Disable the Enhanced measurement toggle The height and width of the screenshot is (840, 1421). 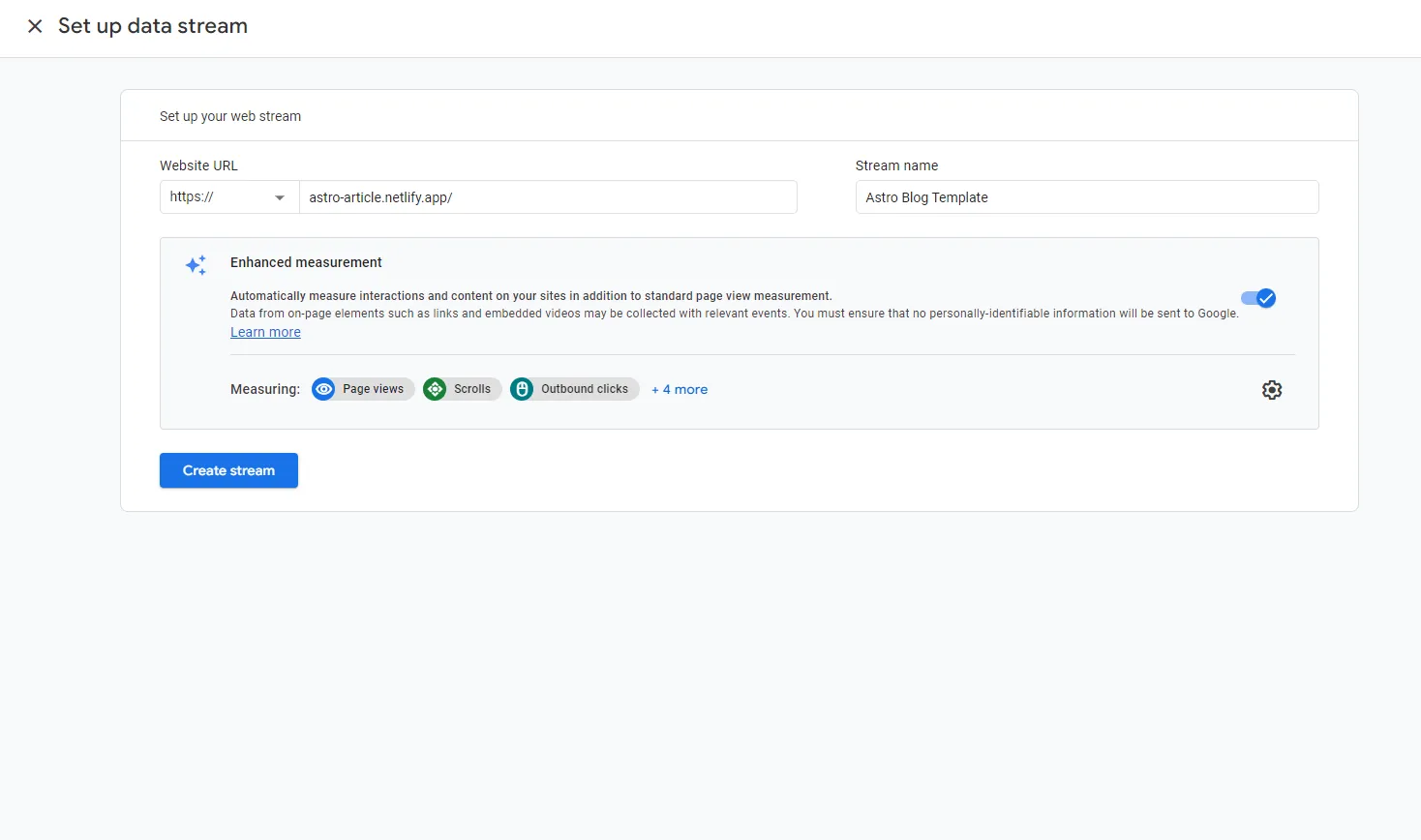click(1258, 298)
